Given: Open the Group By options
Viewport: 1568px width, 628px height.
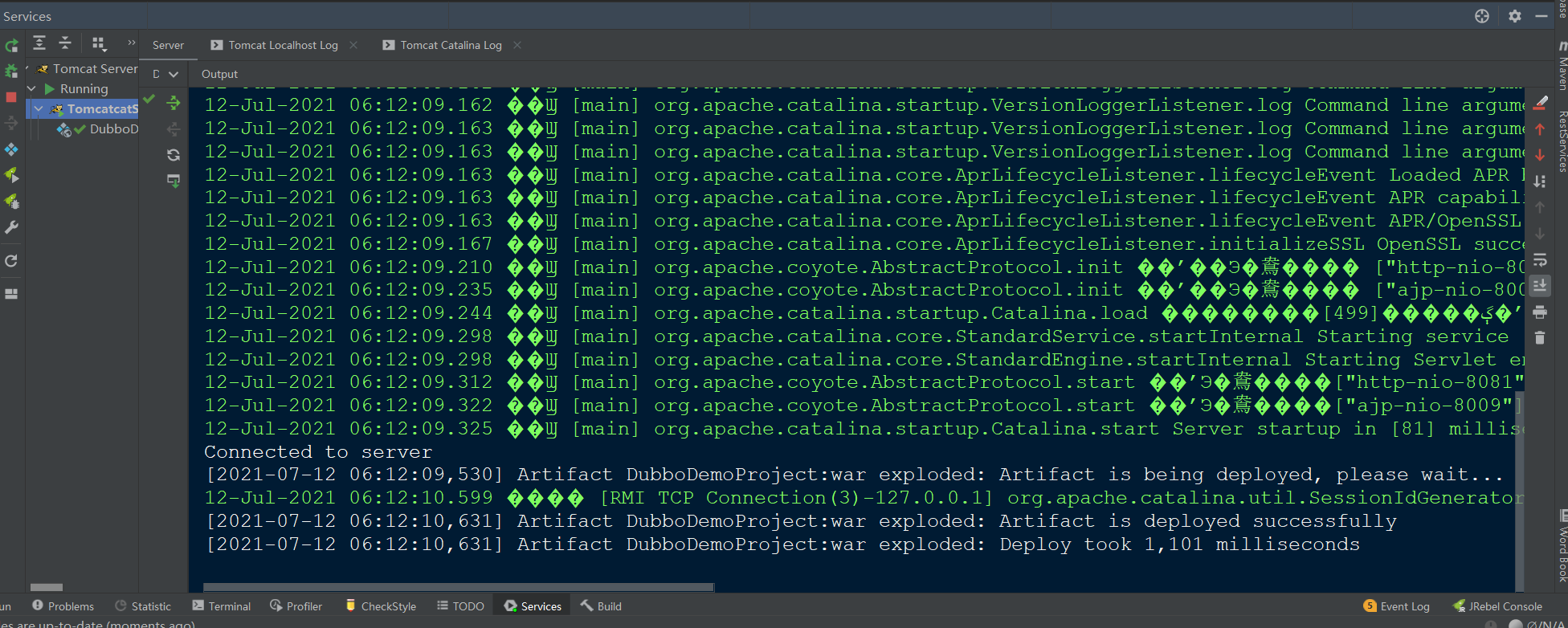Looking at the screenshot, I should pyautogui.click(x=99, y=43).
